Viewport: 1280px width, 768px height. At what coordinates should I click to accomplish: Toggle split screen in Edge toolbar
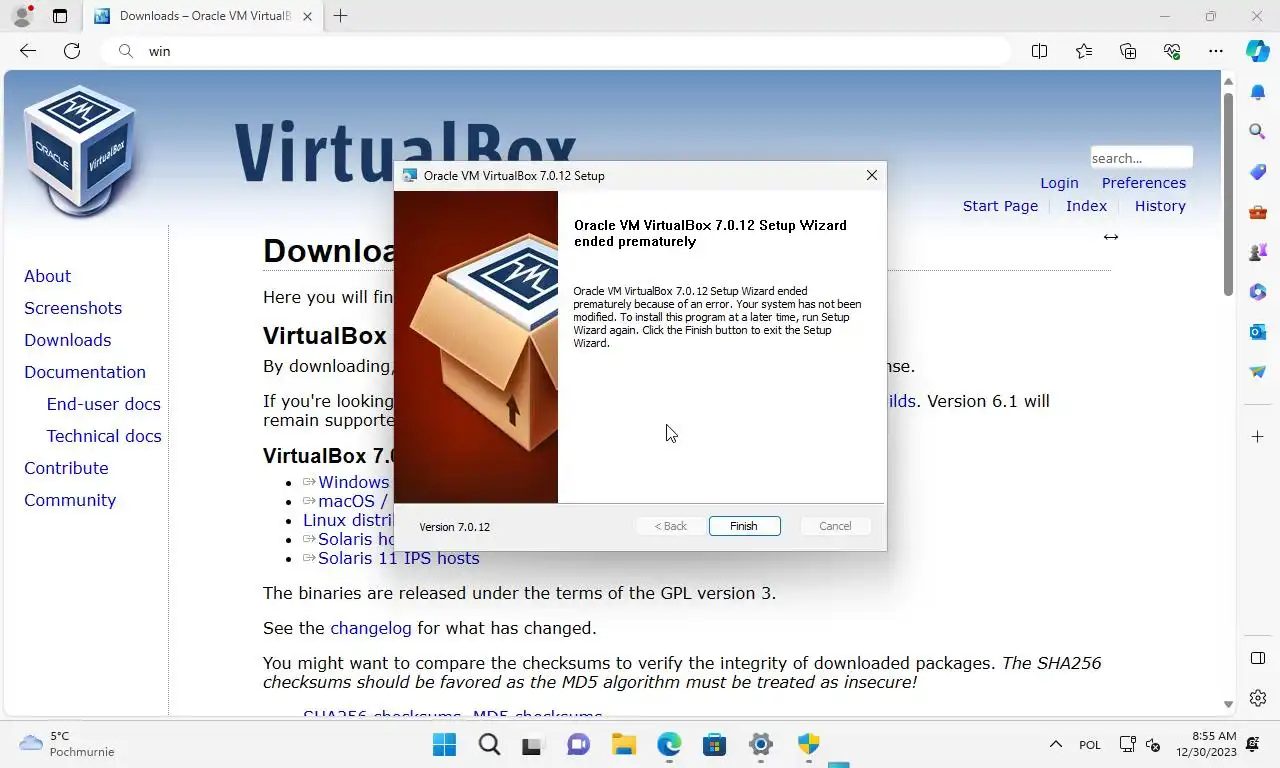pos(1039,51)
